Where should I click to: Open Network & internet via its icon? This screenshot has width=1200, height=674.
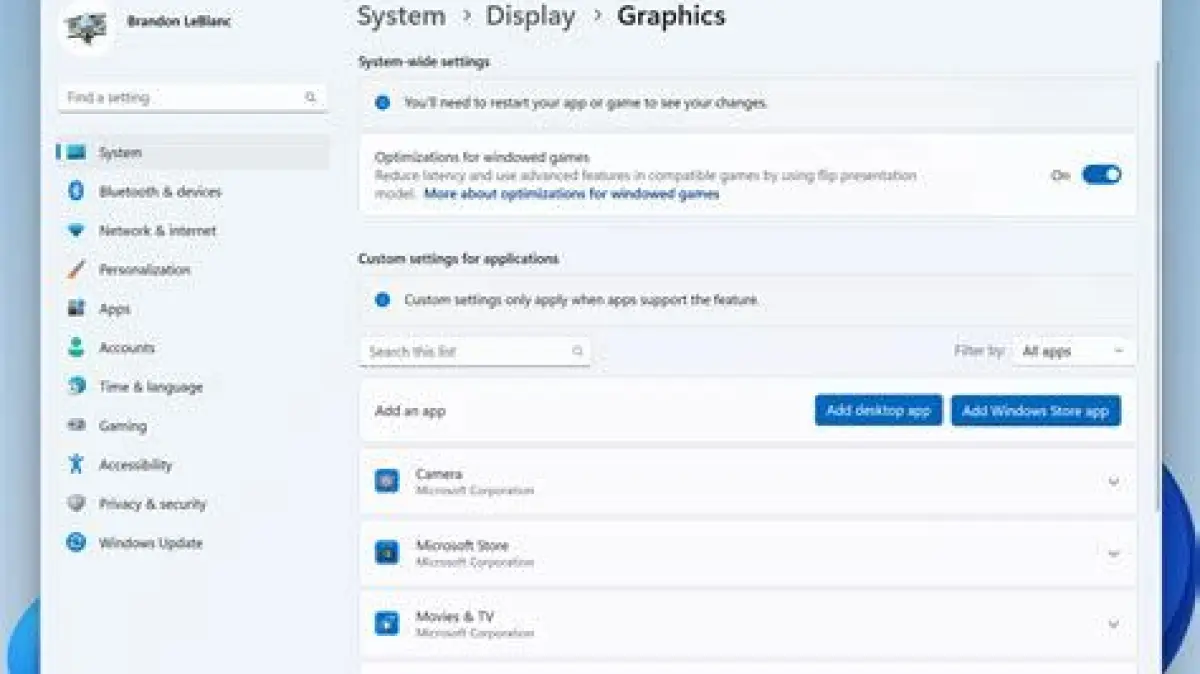tap(76, 230)
